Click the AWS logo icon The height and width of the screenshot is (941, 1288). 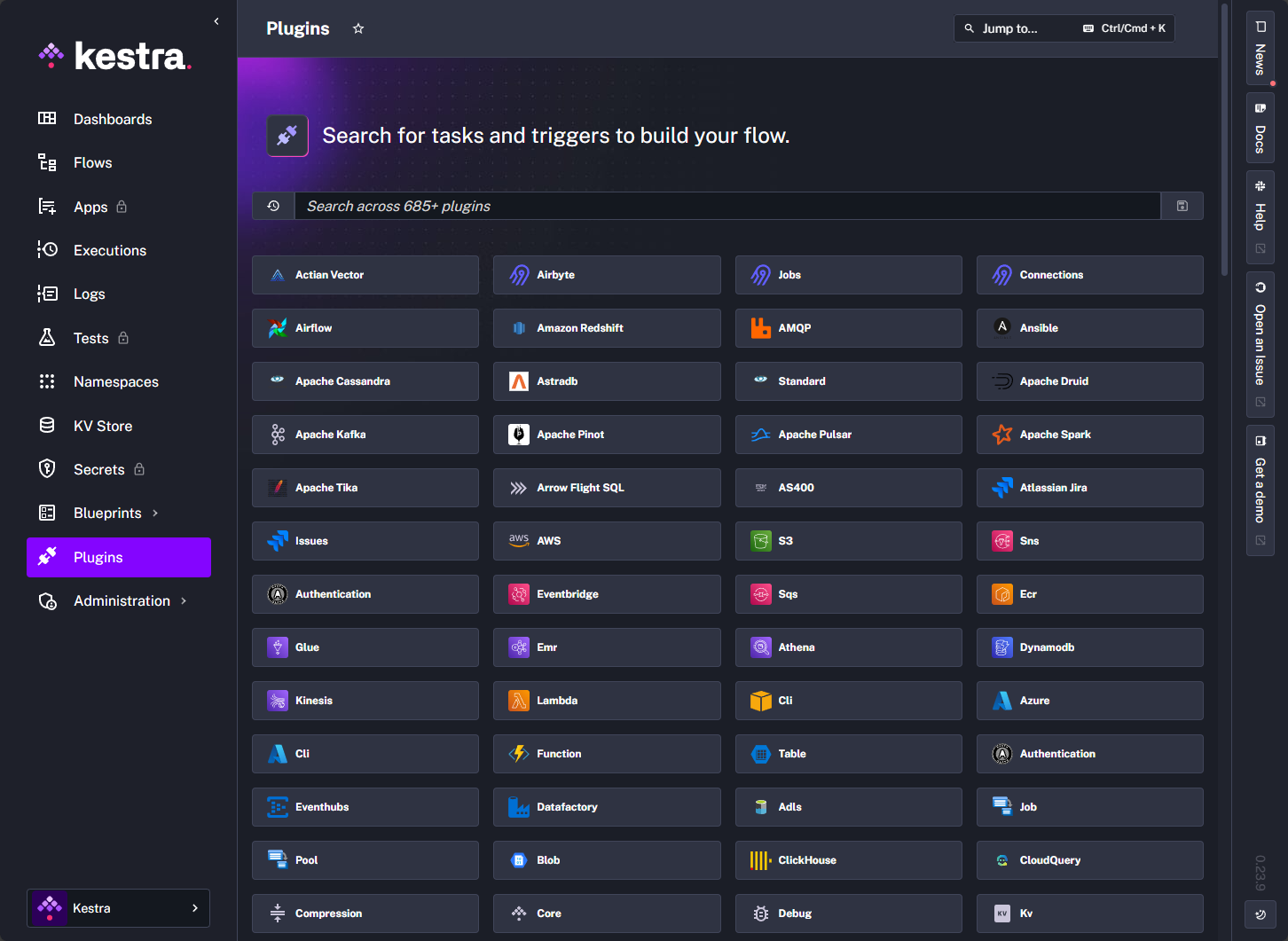(519, 541)
